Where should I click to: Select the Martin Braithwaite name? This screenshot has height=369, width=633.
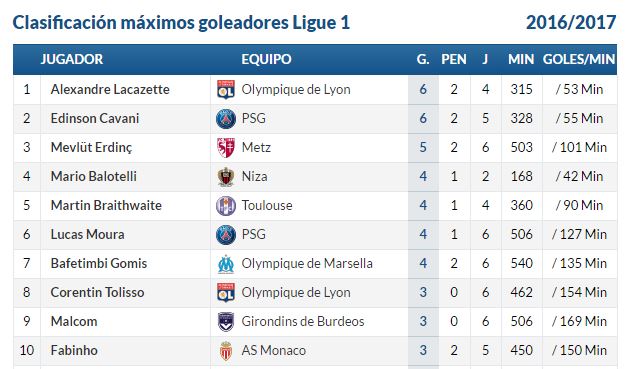pyautogui.click(x=106, y=205)
